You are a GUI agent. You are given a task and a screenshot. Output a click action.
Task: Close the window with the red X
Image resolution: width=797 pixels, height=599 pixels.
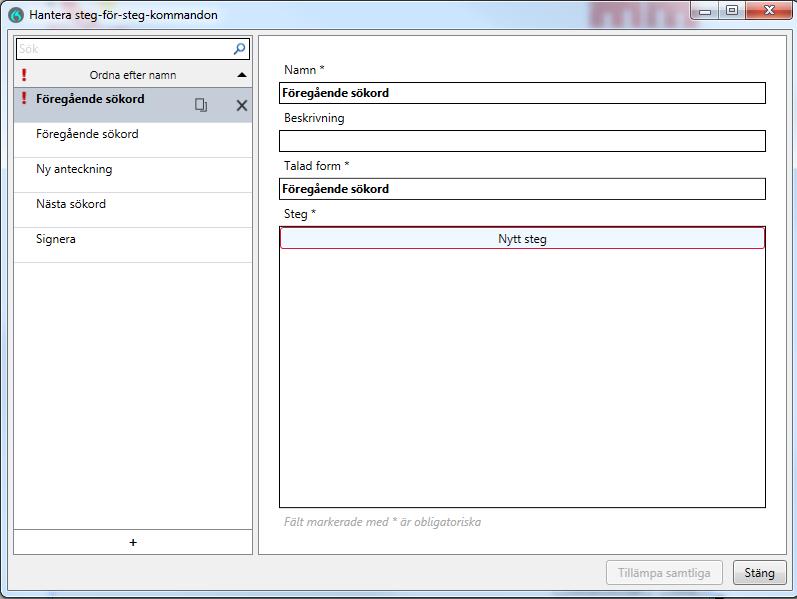click(x=769, y=11)
